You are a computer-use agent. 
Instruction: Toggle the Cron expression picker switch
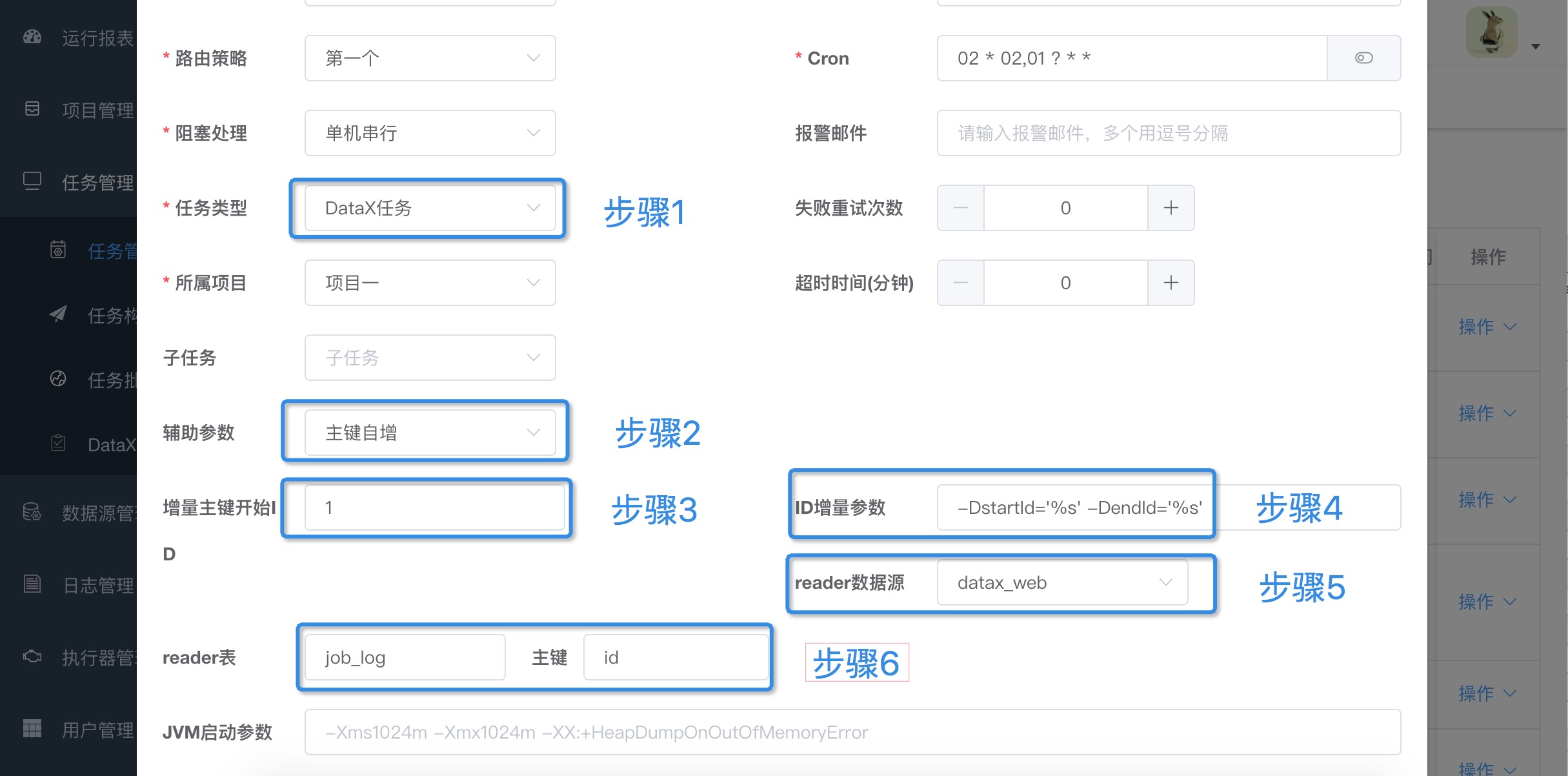point(1363,58)
